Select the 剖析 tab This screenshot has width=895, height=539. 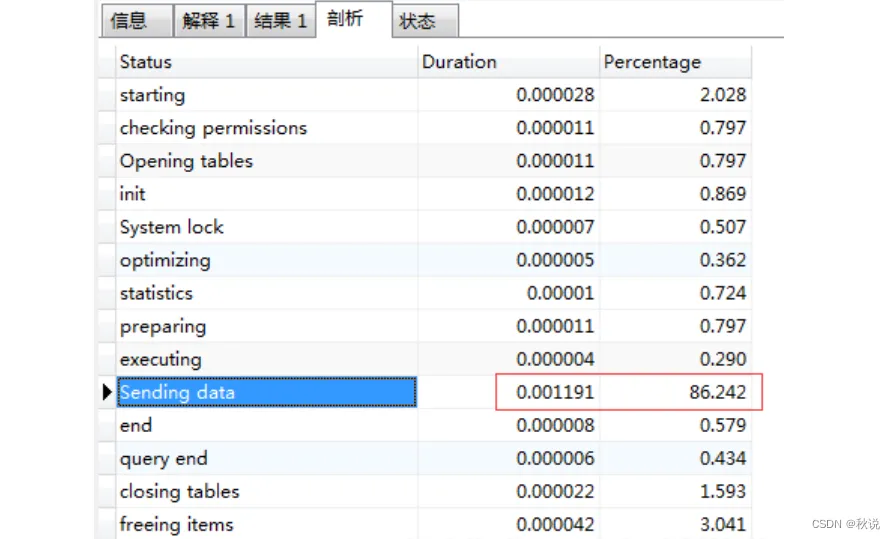click(354, 19)
